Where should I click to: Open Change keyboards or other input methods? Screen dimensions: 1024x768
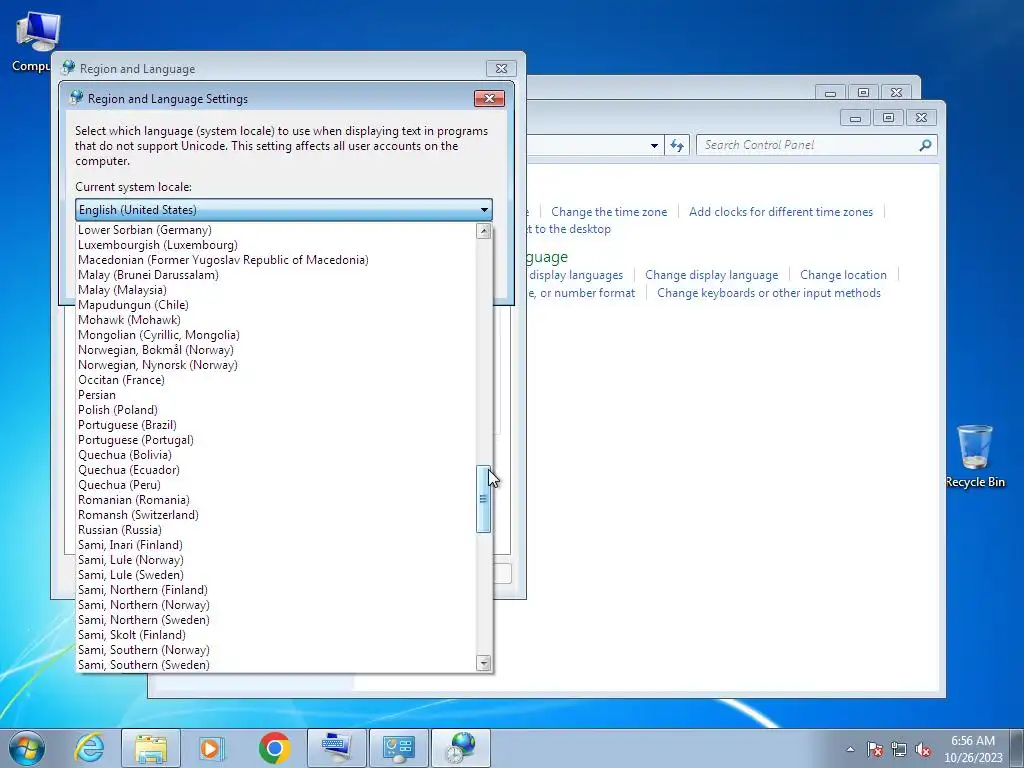pyautogui.click(x=769, y=293)
